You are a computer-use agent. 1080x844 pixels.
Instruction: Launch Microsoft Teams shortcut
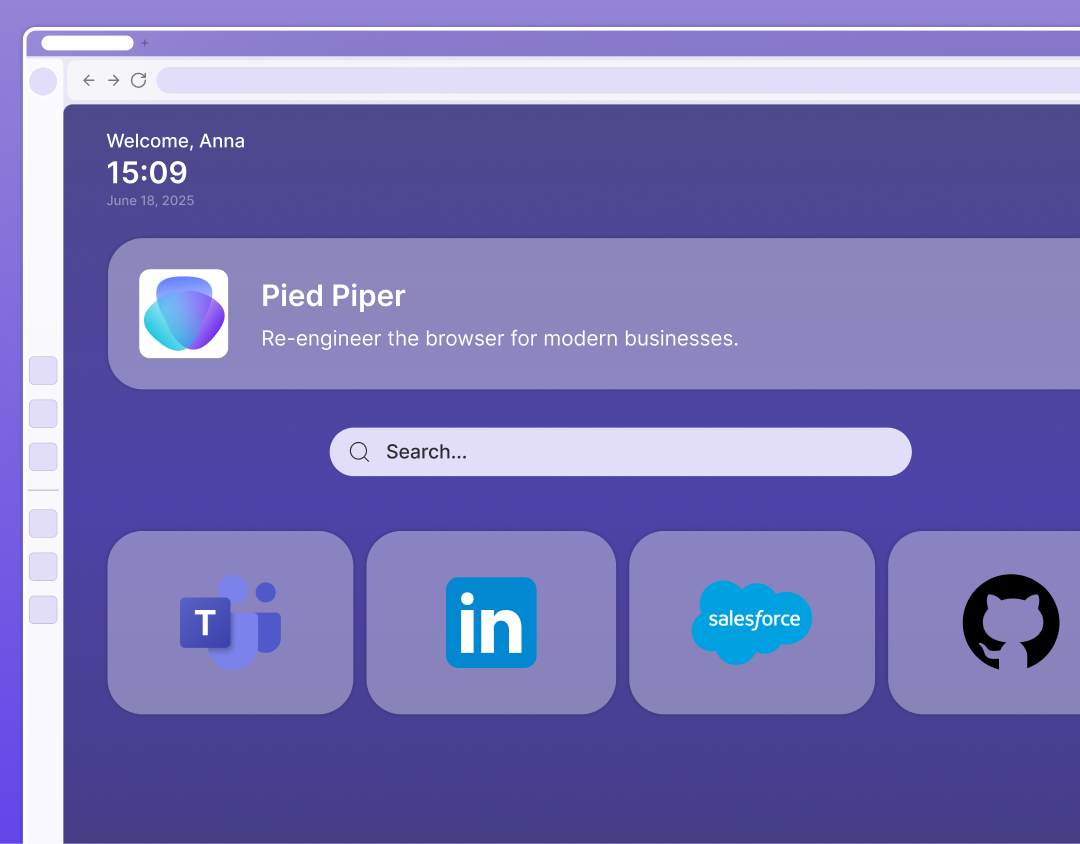pyautogui.click(x=231, y=623)
